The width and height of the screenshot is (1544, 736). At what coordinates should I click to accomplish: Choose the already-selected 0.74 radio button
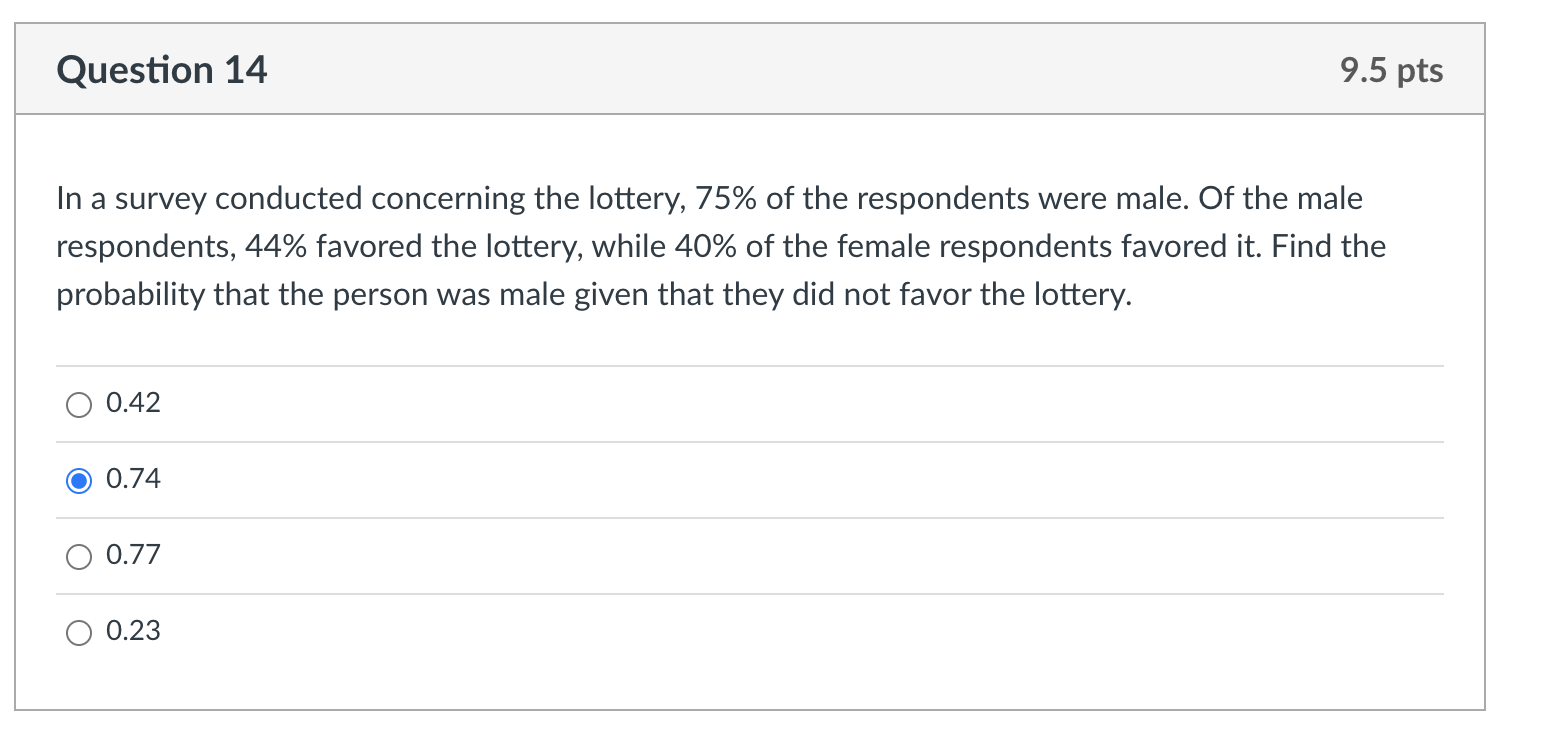coord(78,481)
